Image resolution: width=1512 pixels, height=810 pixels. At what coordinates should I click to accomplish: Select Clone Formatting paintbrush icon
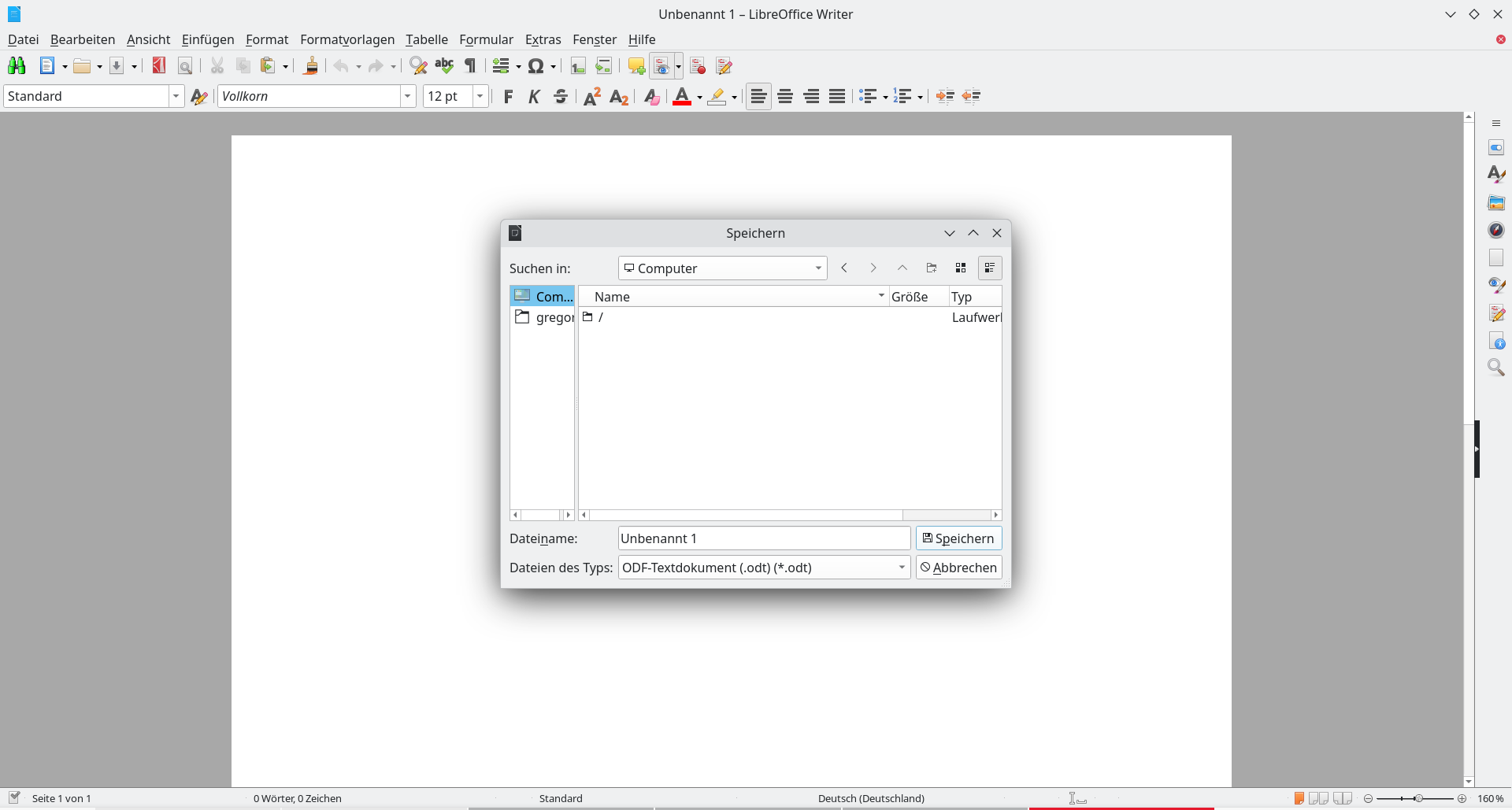pyautogui.click(x=311, y=66)
